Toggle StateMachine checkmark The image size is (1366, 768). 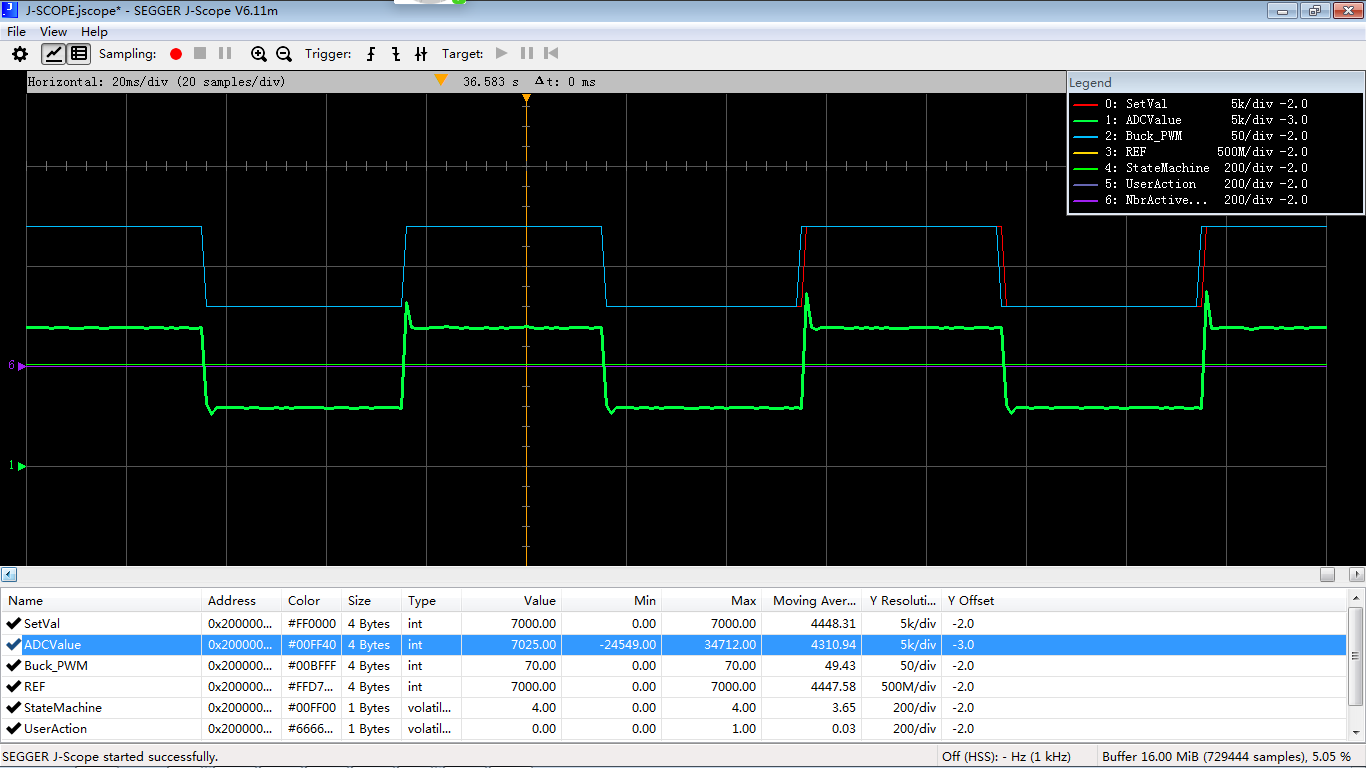13,707
